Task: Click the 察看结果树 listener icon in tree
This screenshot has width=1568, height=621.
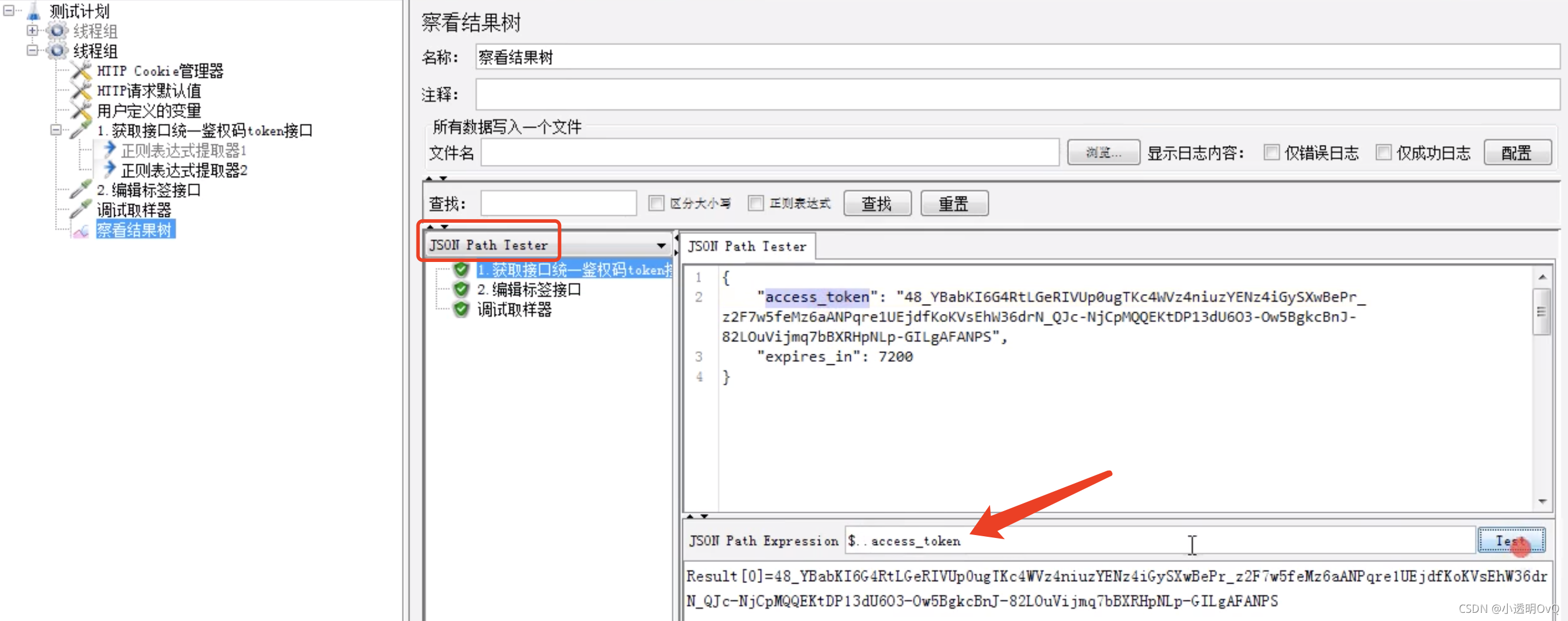Action: click(81, 230)
